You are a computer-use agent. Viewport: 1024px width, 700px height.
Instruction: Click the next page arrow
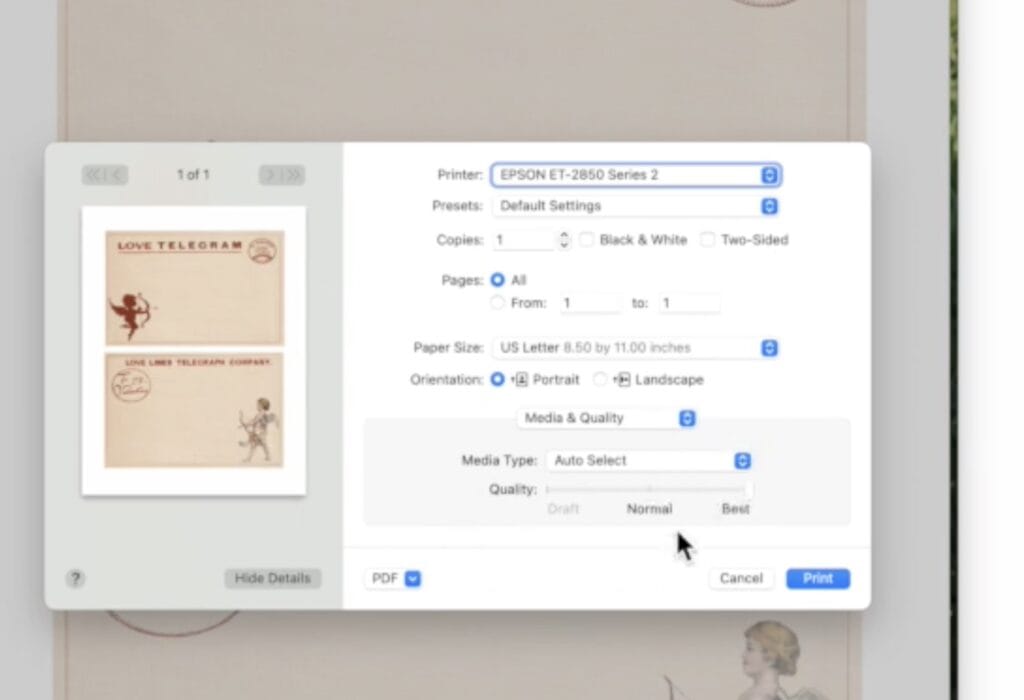(270, 175)
